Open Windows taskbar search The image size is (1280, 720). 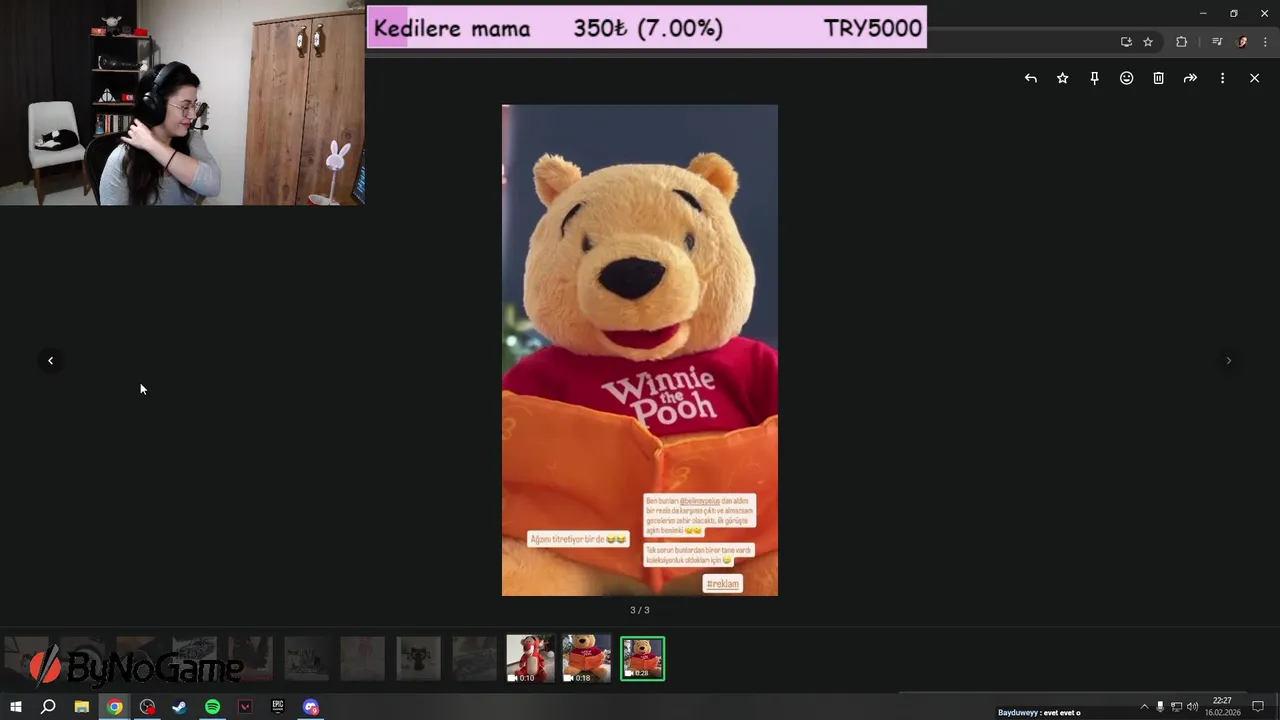point(48,707)
